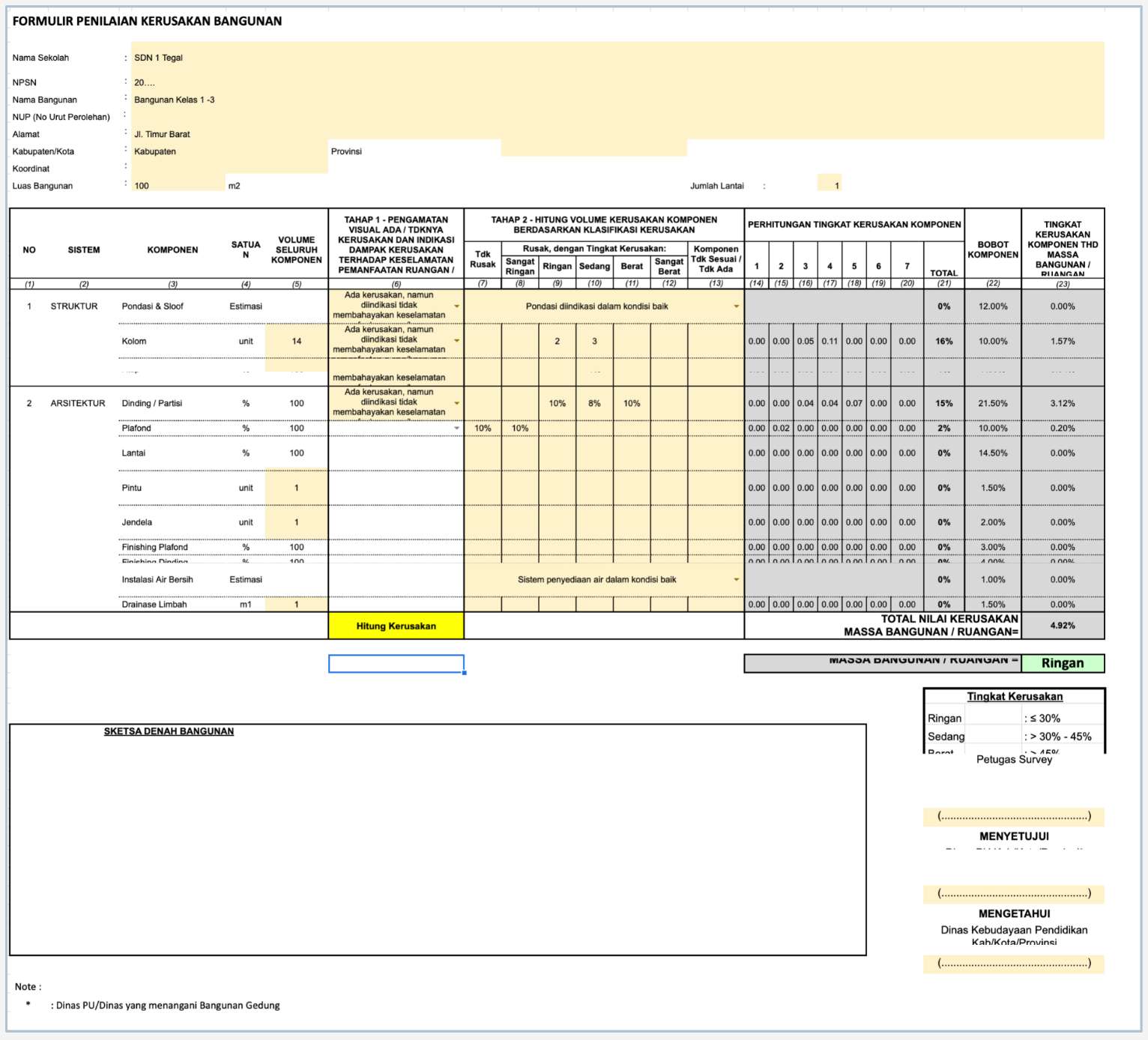
Task: Select the NPSN field showing '20....'
Action: (x=617, y=82)
